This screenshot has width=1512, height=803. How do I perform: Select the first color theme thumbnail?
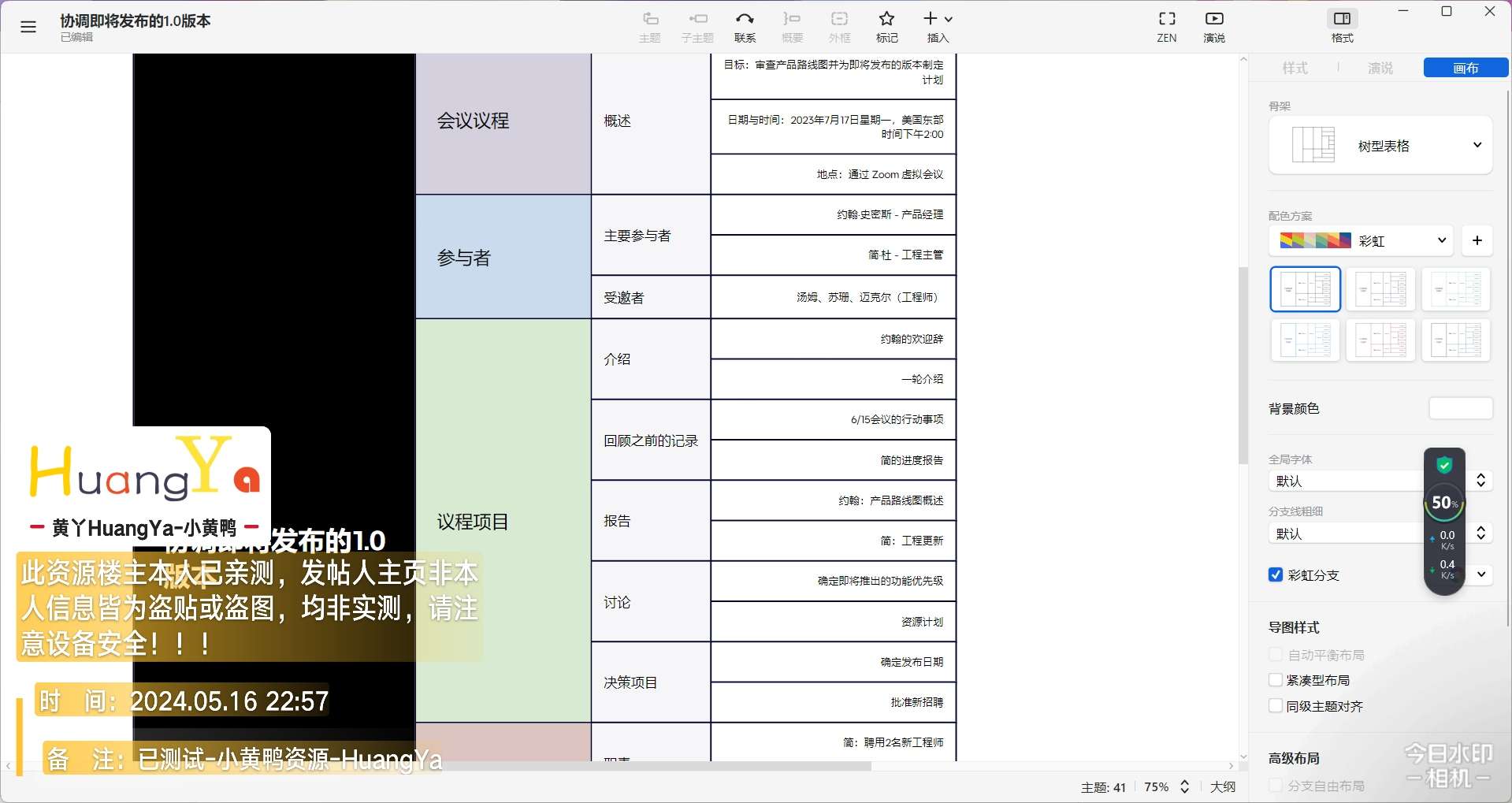pyautogui.click(x=1306, y=289)
